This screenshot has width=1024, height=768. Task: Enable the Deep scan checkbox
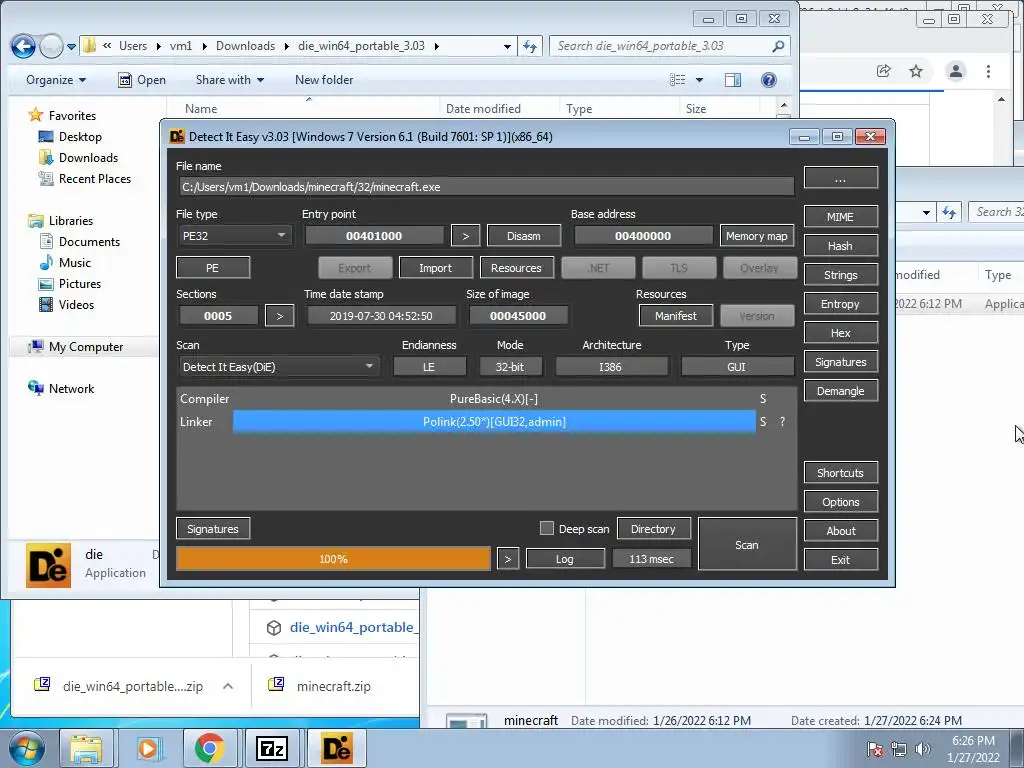[x=547, y=528]
